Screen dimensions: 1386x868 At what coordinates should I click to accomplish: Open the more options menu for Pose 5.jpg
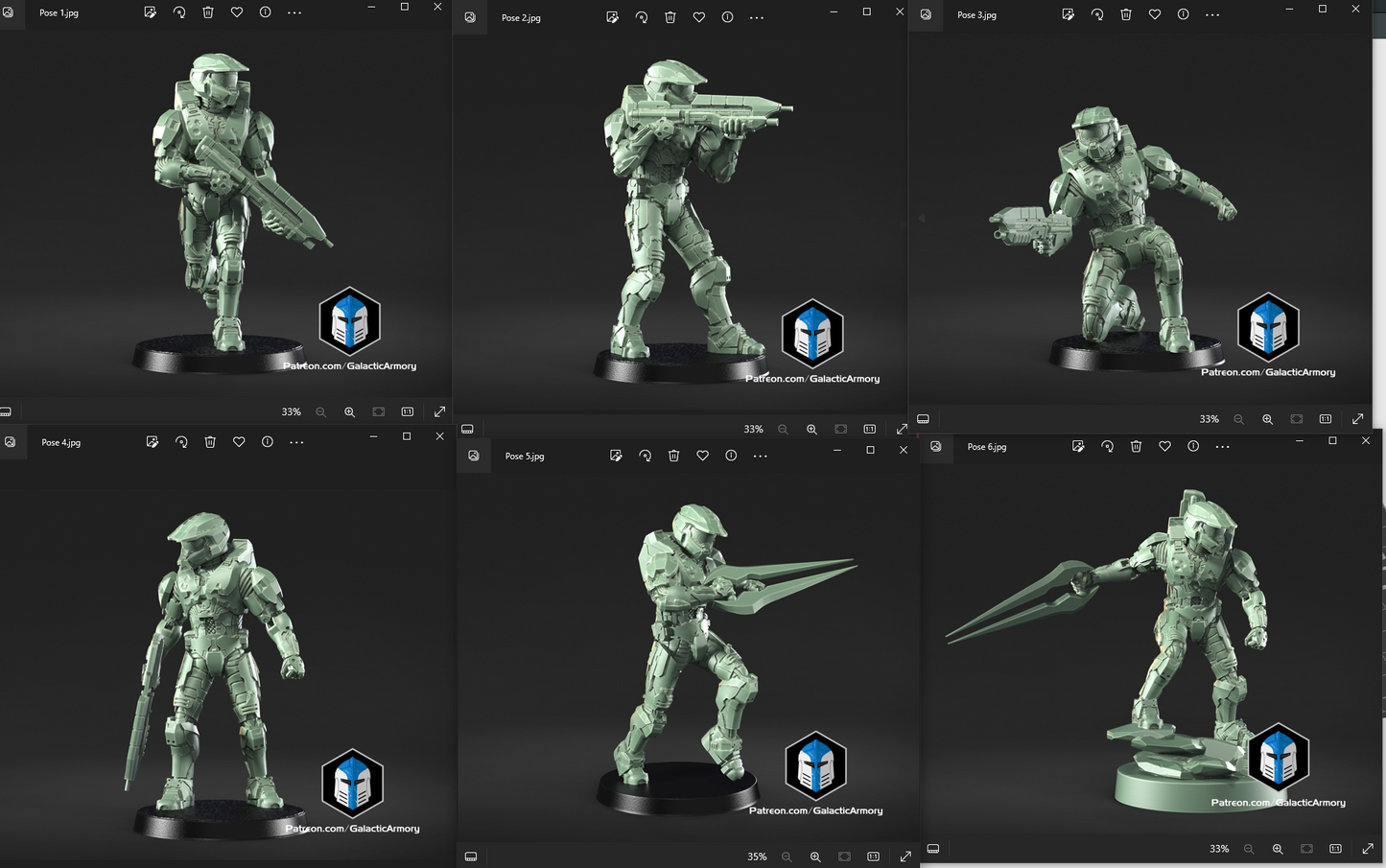point(760,456)
